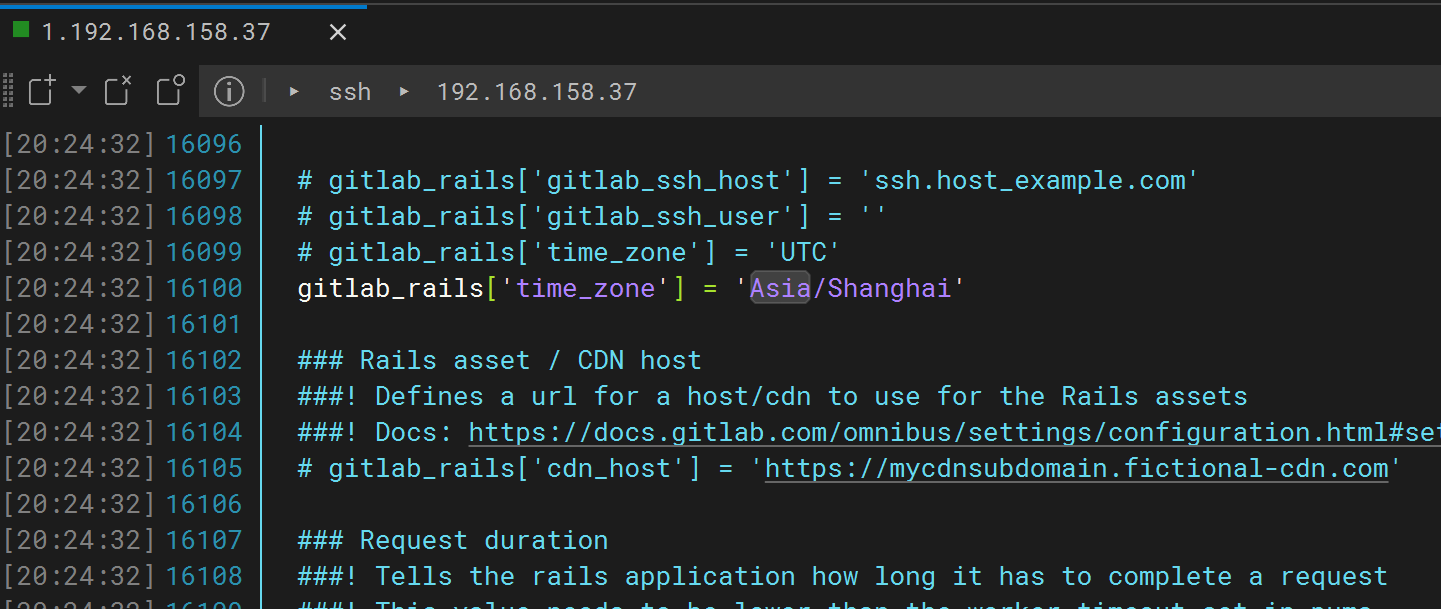Click the word Shanghai in time zone

[889, 288]
